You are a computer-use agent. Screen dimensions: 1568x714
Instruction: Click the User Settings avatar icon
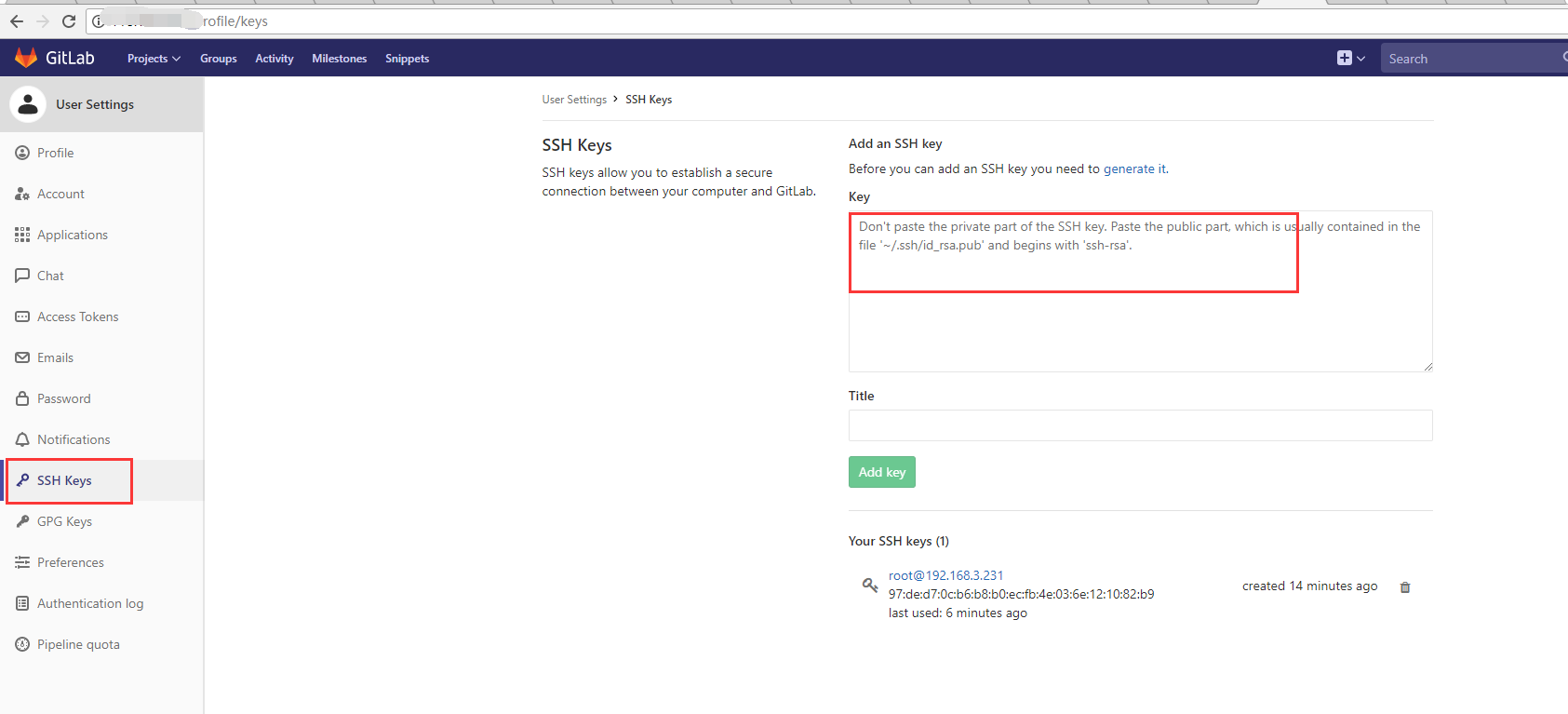click(28, 104)
